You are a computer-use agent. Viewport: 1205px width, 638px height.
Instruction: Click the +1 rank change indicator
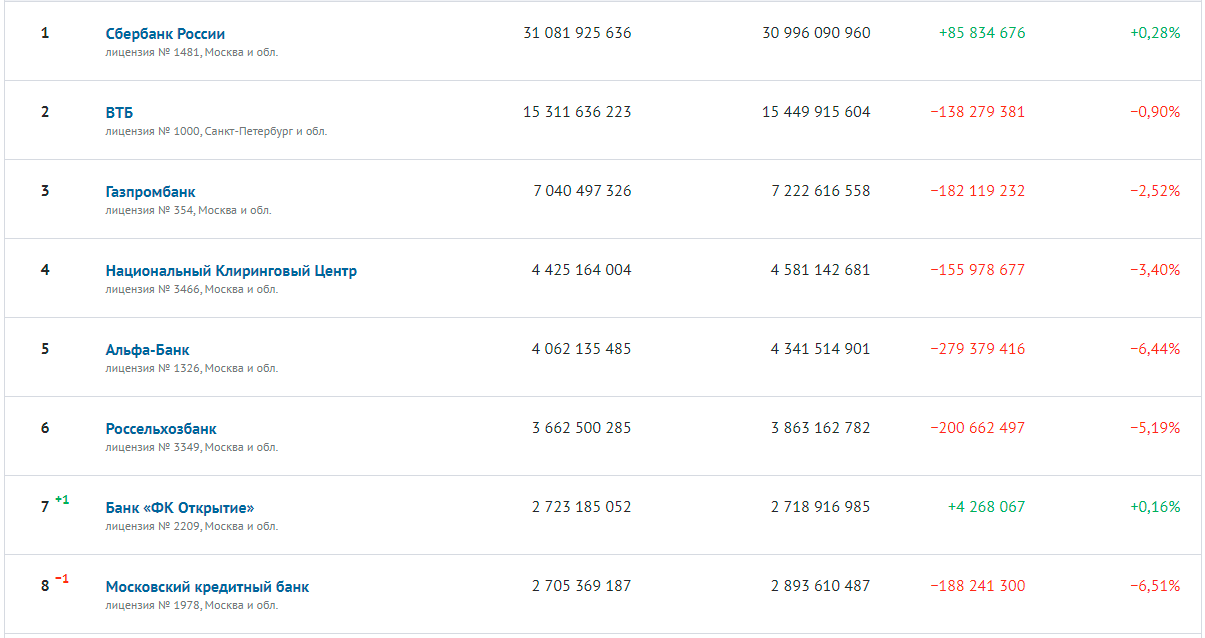[x=62, y=500]
